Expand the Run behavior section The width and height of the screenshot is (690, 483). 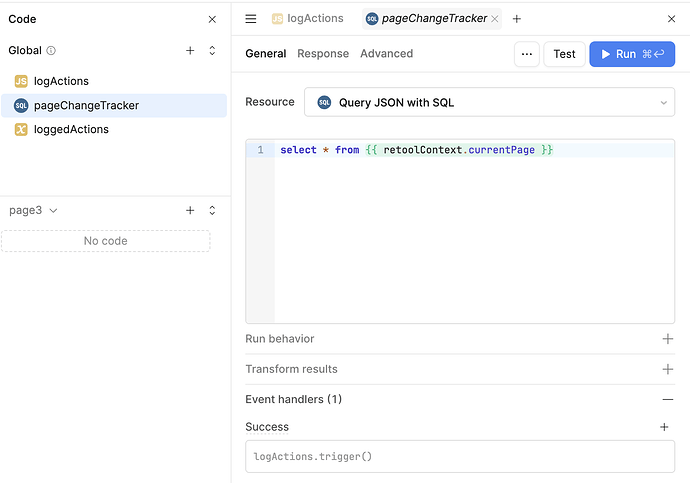click(667, 339)
